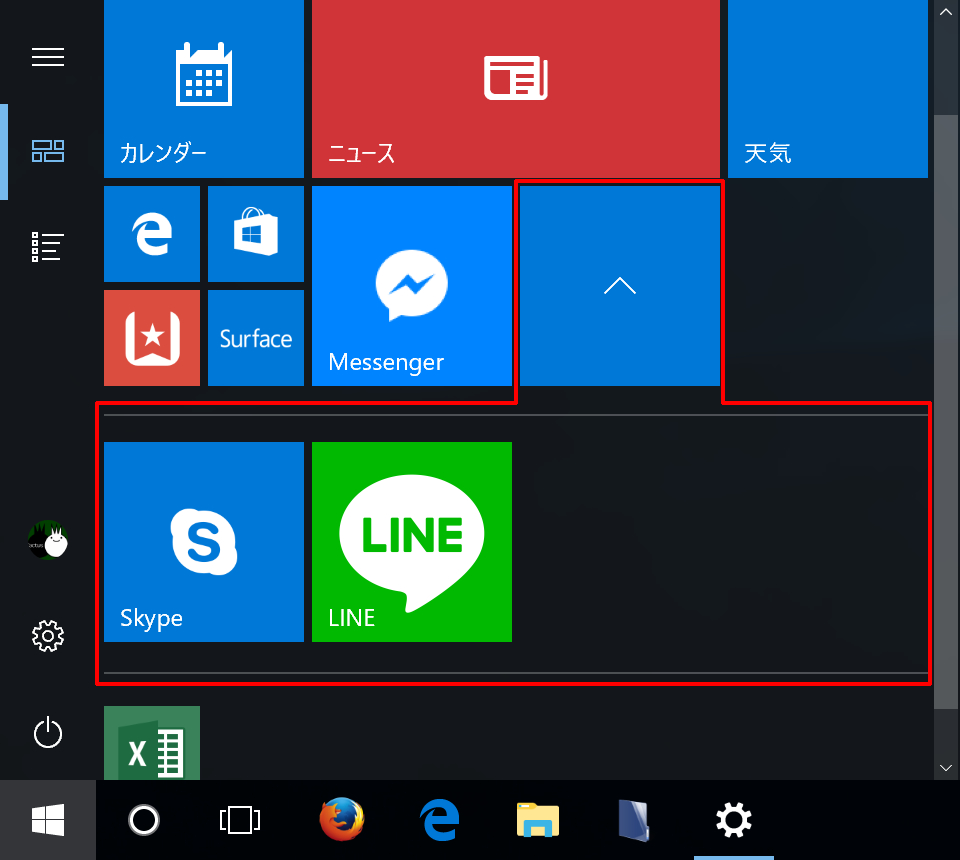Open the News tile (ニュース)
Screen dimensions: 960x860
(516, 89)
